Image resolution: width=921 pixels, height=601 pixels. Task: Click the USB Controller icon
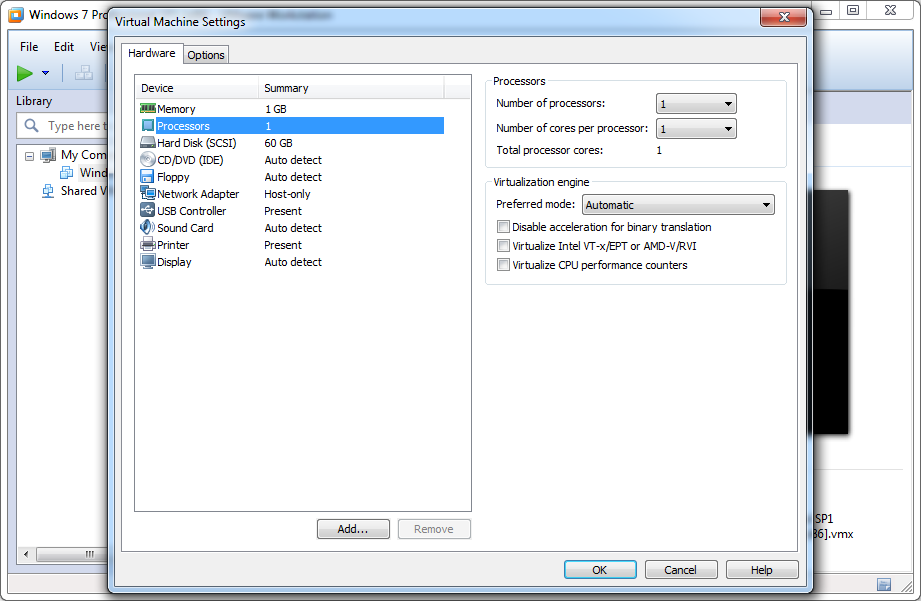148,211
